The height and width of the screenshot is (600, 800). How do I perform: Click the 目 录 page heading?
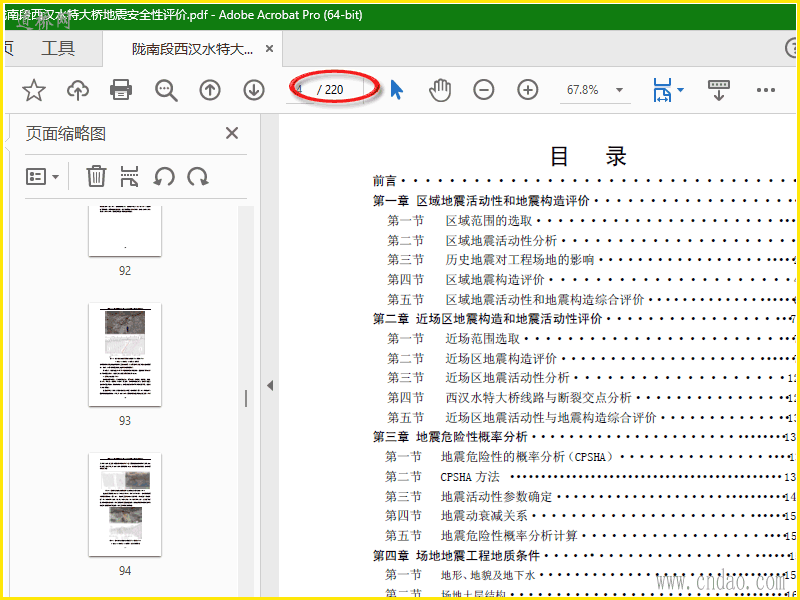[x=588, y=157]
